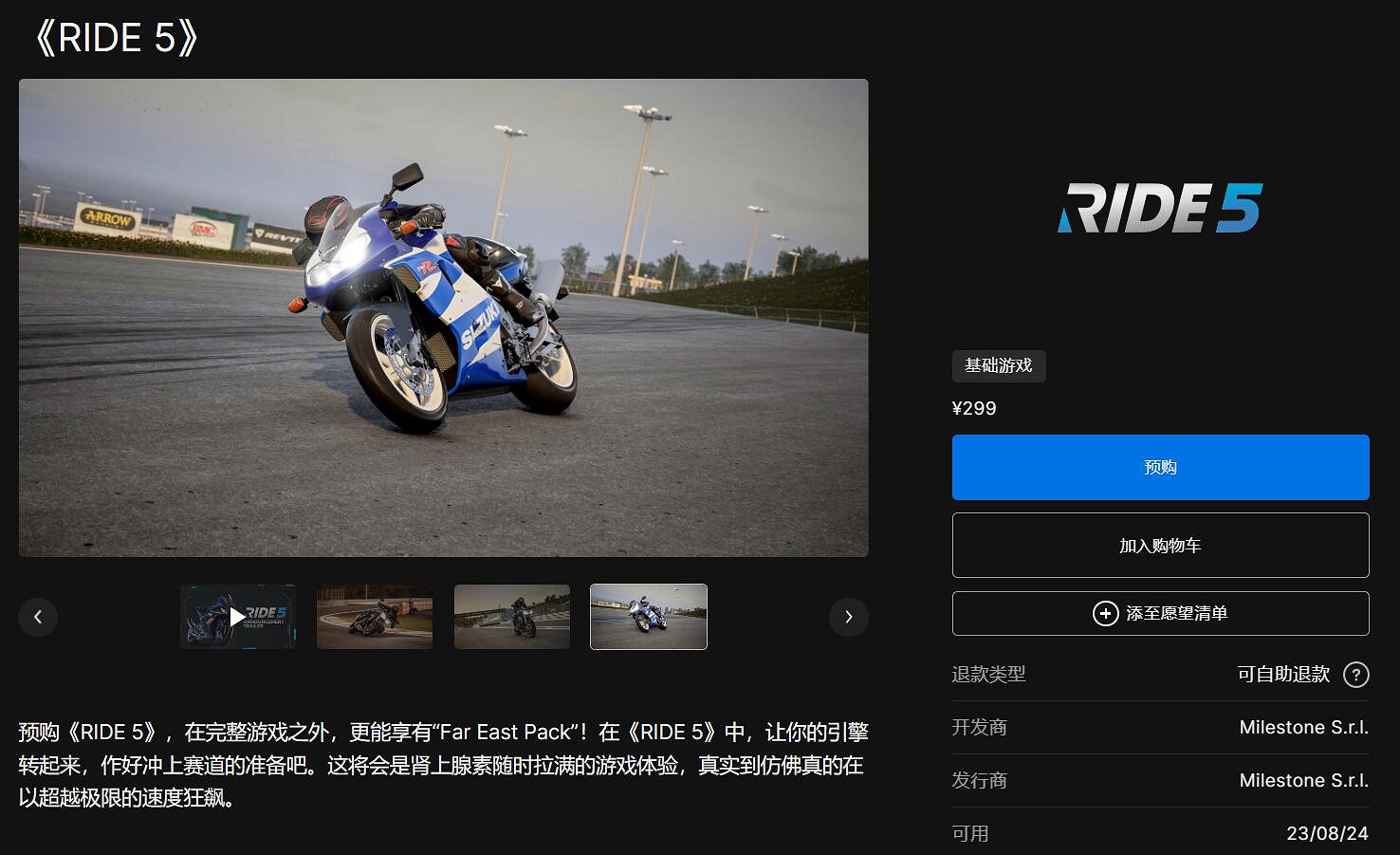Click the 加入购物车 button
The width and height of the screenshot is (1400, 855).
click(1161, 546)
